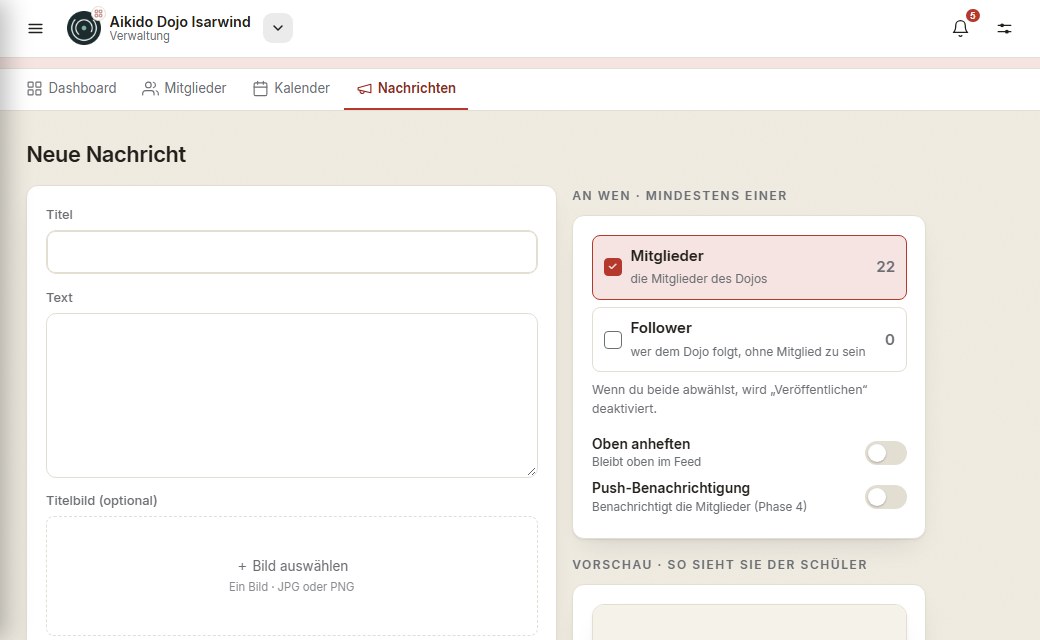Screen dimensions: 1040x640
Task: Click the Dashboard grid icon
Action: [34, 88]
